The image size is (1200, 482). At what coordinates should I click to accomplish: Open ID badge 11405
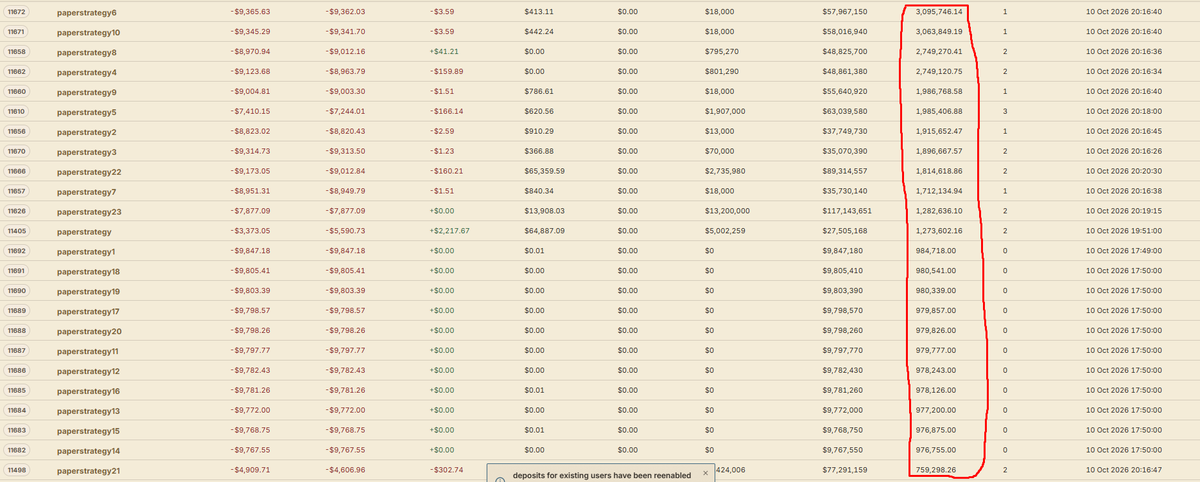click(x=16, y=231)
